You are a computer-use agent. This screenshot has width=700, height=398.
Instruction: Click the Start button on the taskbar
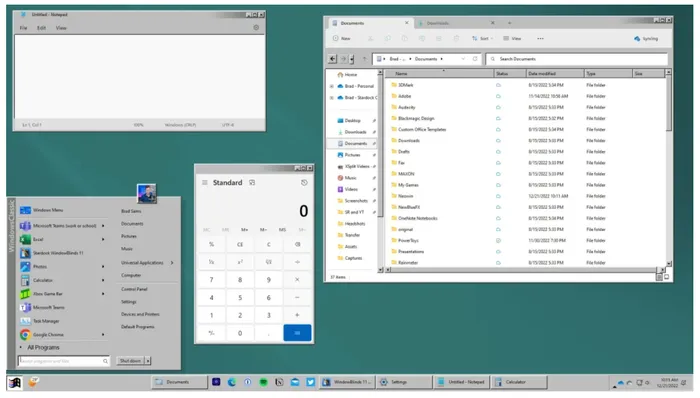pos(15,382)
